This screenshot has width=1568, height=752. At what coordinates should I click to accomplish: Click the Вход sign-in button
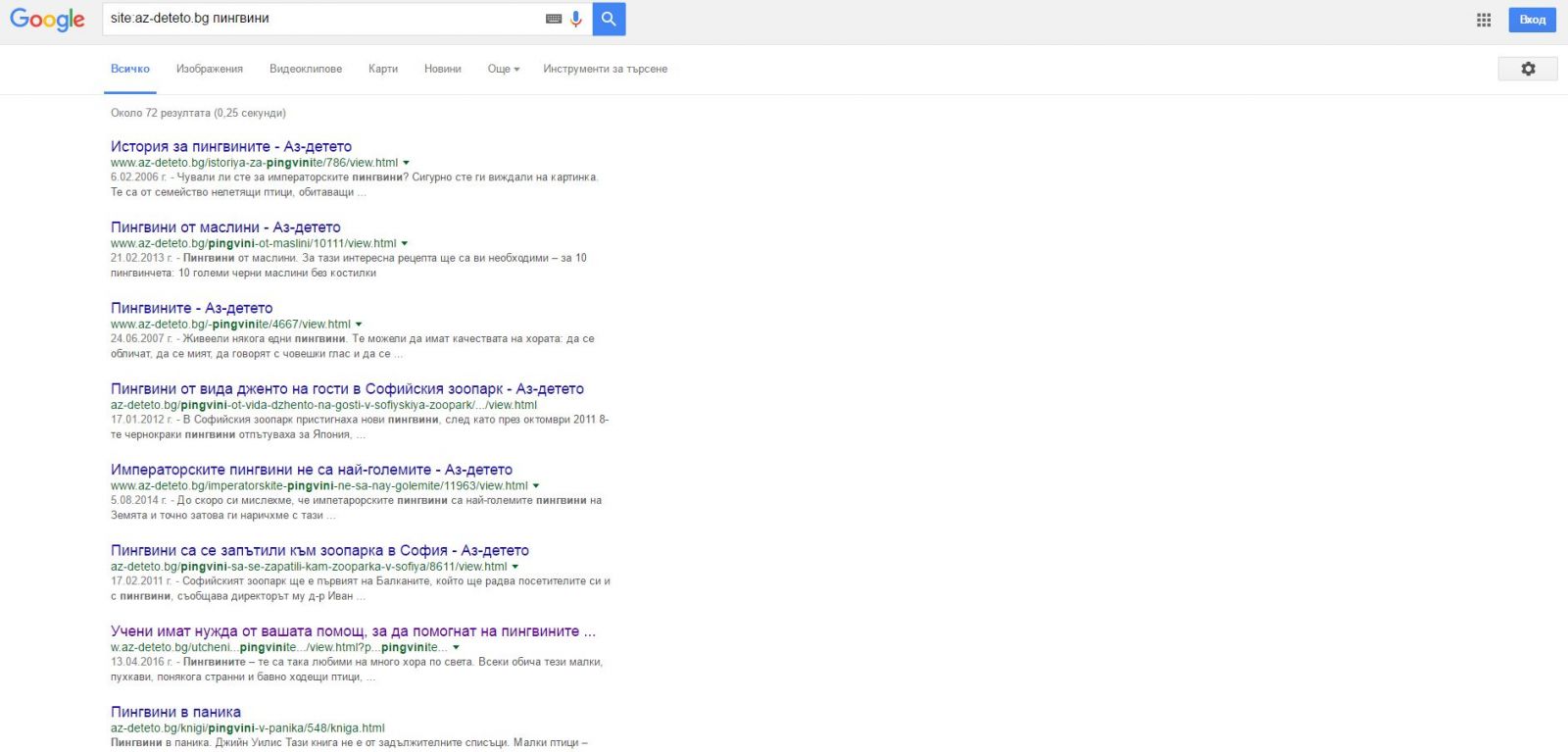click(x=1533, y=20)
